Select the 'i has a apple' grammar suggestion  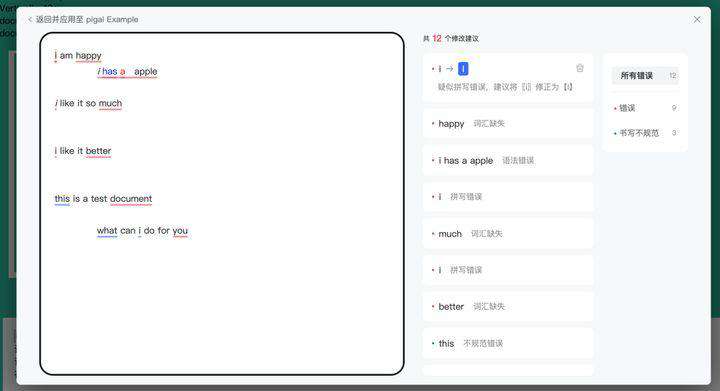(x=508, y=160)
